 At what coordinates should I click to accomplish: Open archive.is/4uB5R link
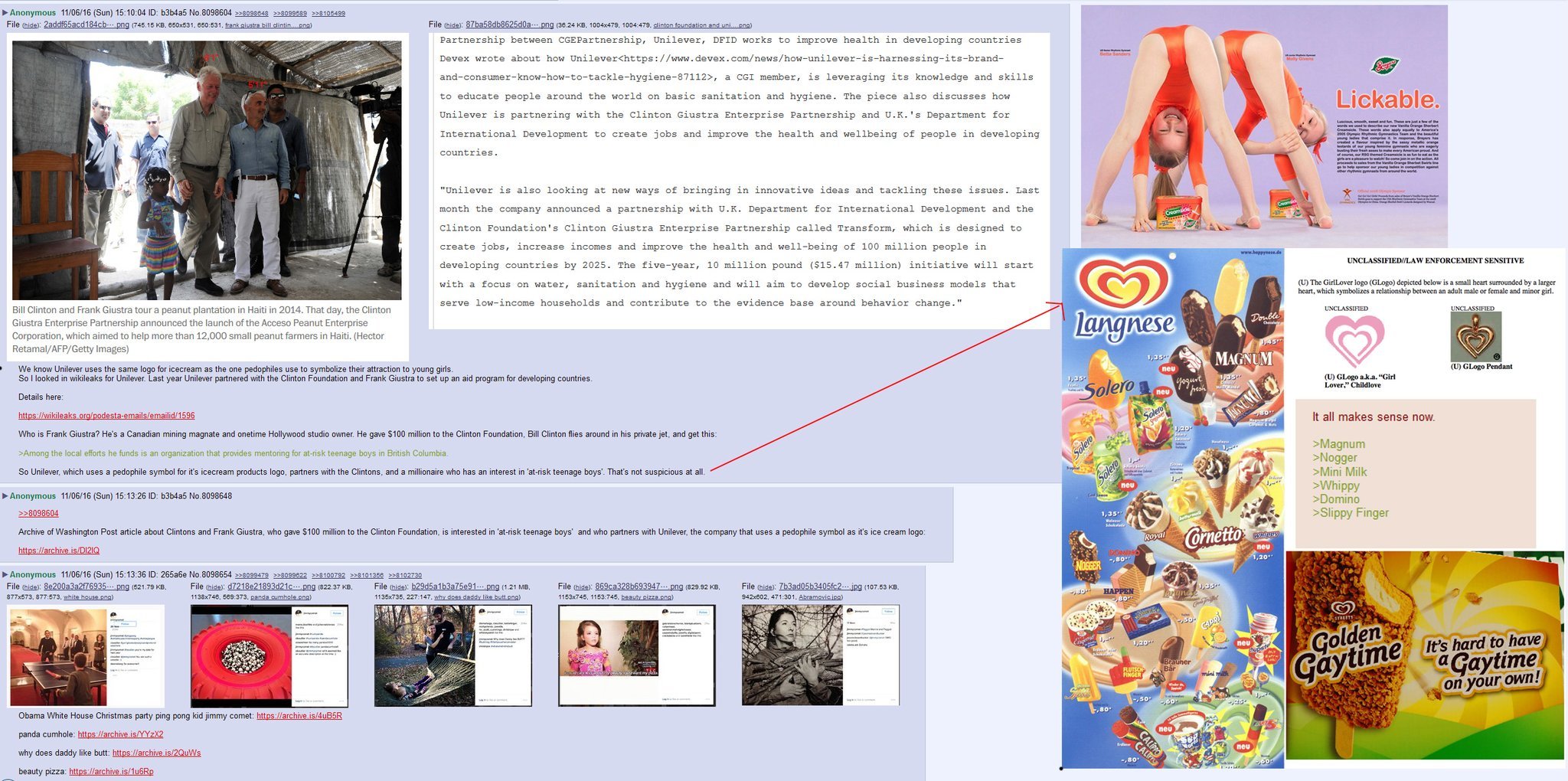(x=299, y=716)
